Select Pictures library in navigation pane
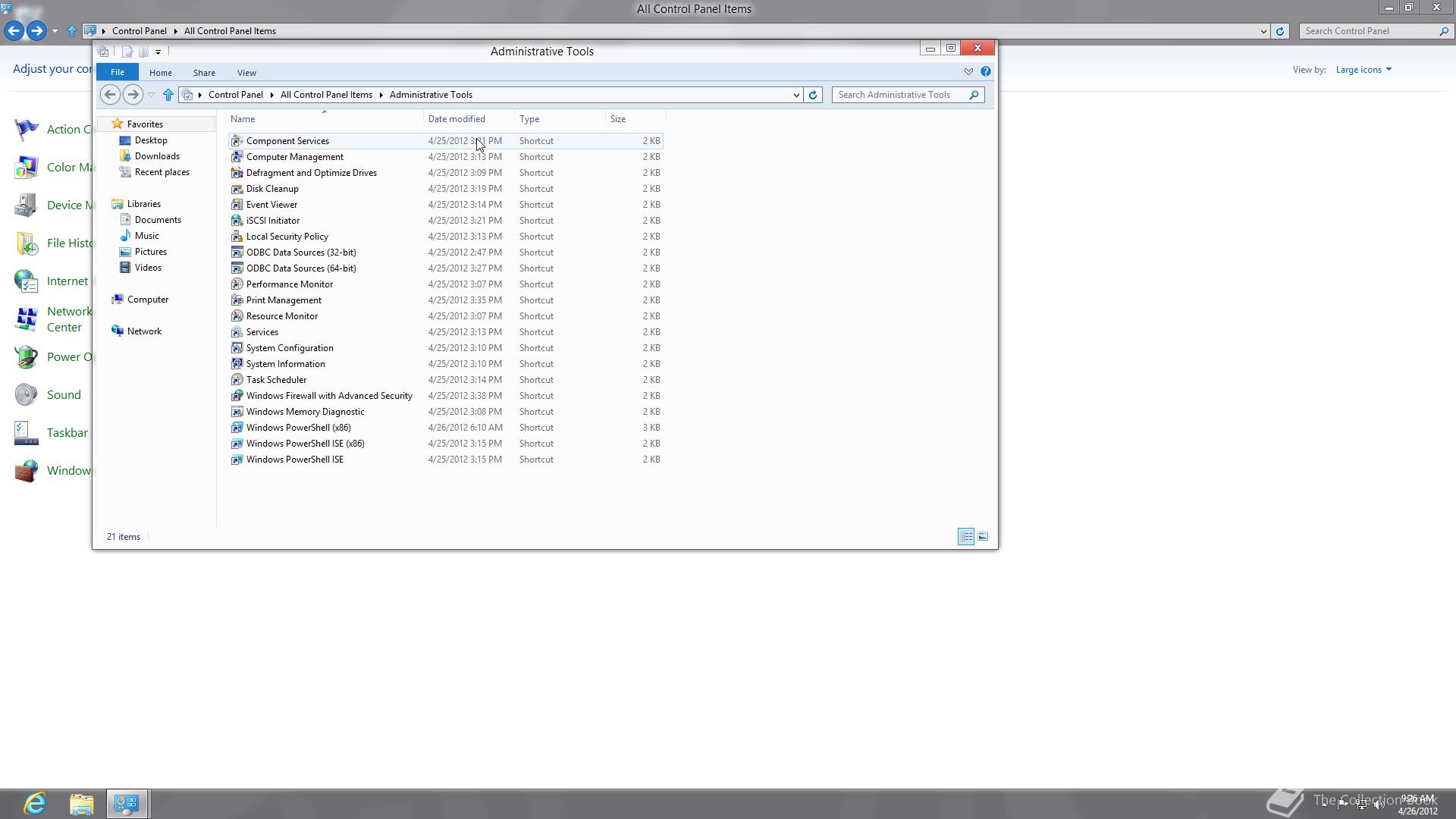The width and height of the screenshot is (1456, 819). coord(150,252)
